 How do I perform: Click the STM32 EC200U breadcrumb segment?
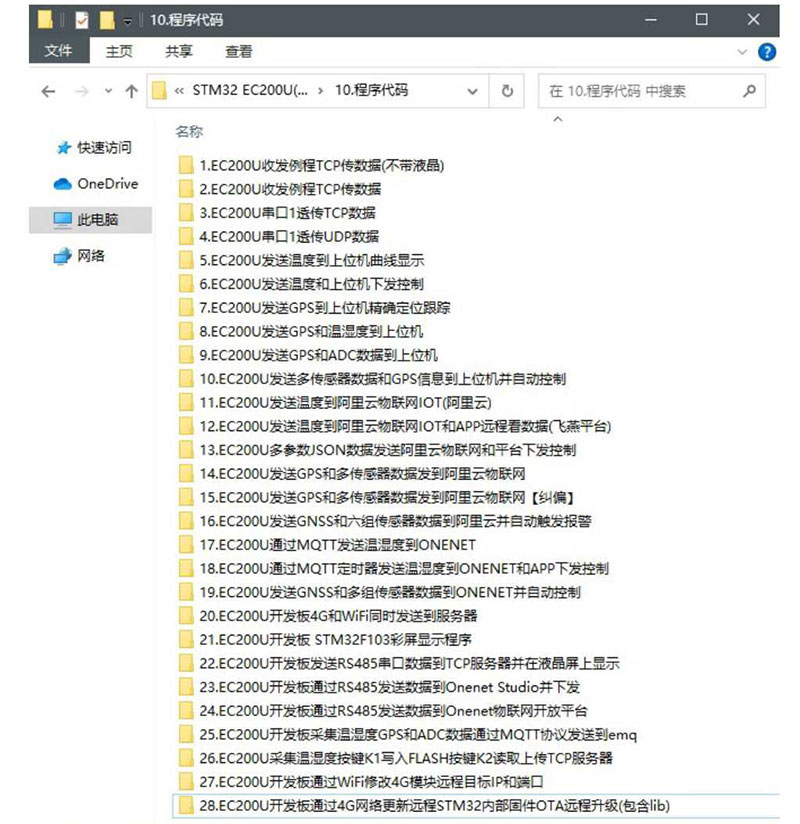point(250,90)
